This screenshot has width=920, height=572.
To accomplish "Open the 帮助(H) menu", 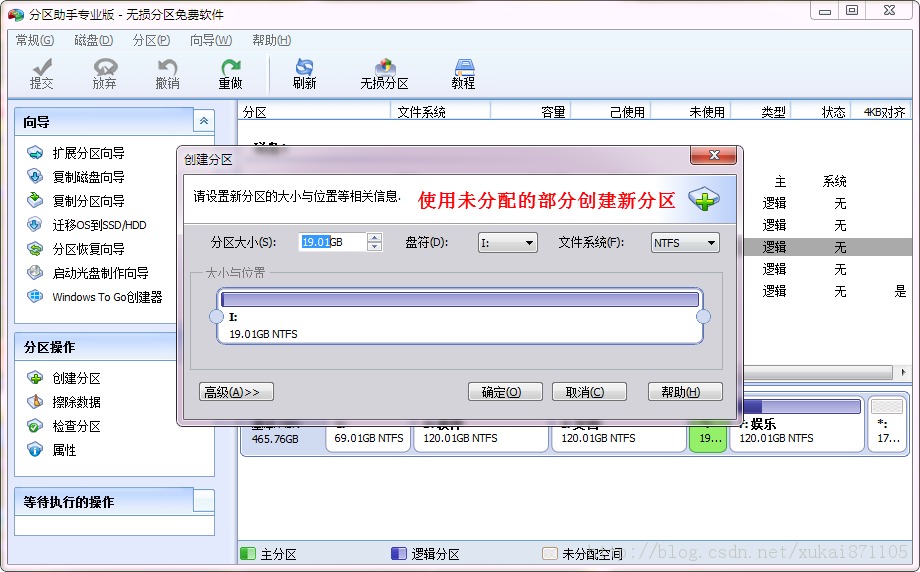I will (271, 40).
